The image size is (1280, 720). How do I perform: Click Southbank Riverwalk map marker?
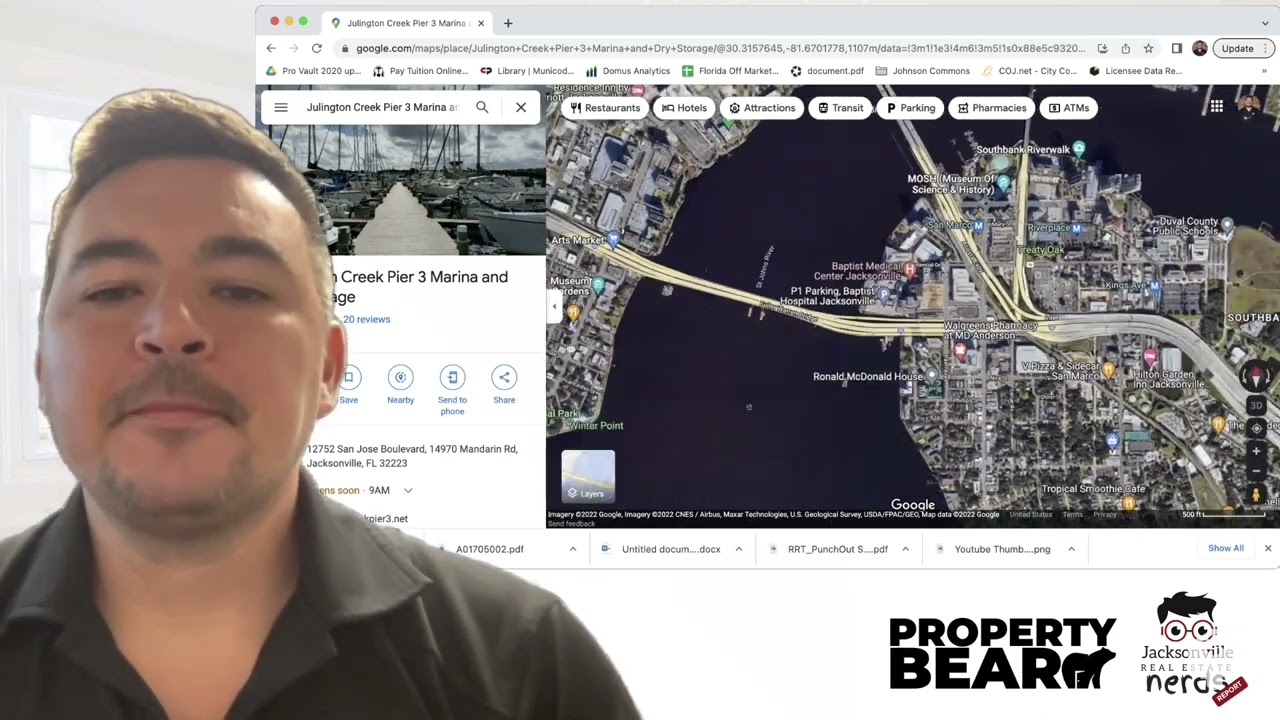(x=1079, y=149)
